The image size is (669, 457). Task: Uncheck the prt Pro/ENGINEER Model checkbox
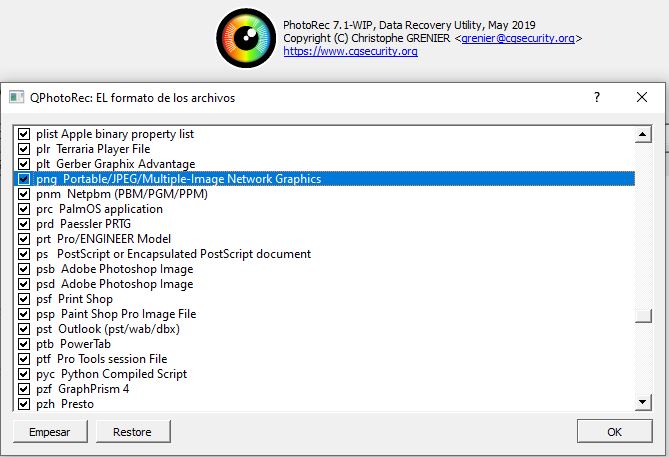coord(24,239)
